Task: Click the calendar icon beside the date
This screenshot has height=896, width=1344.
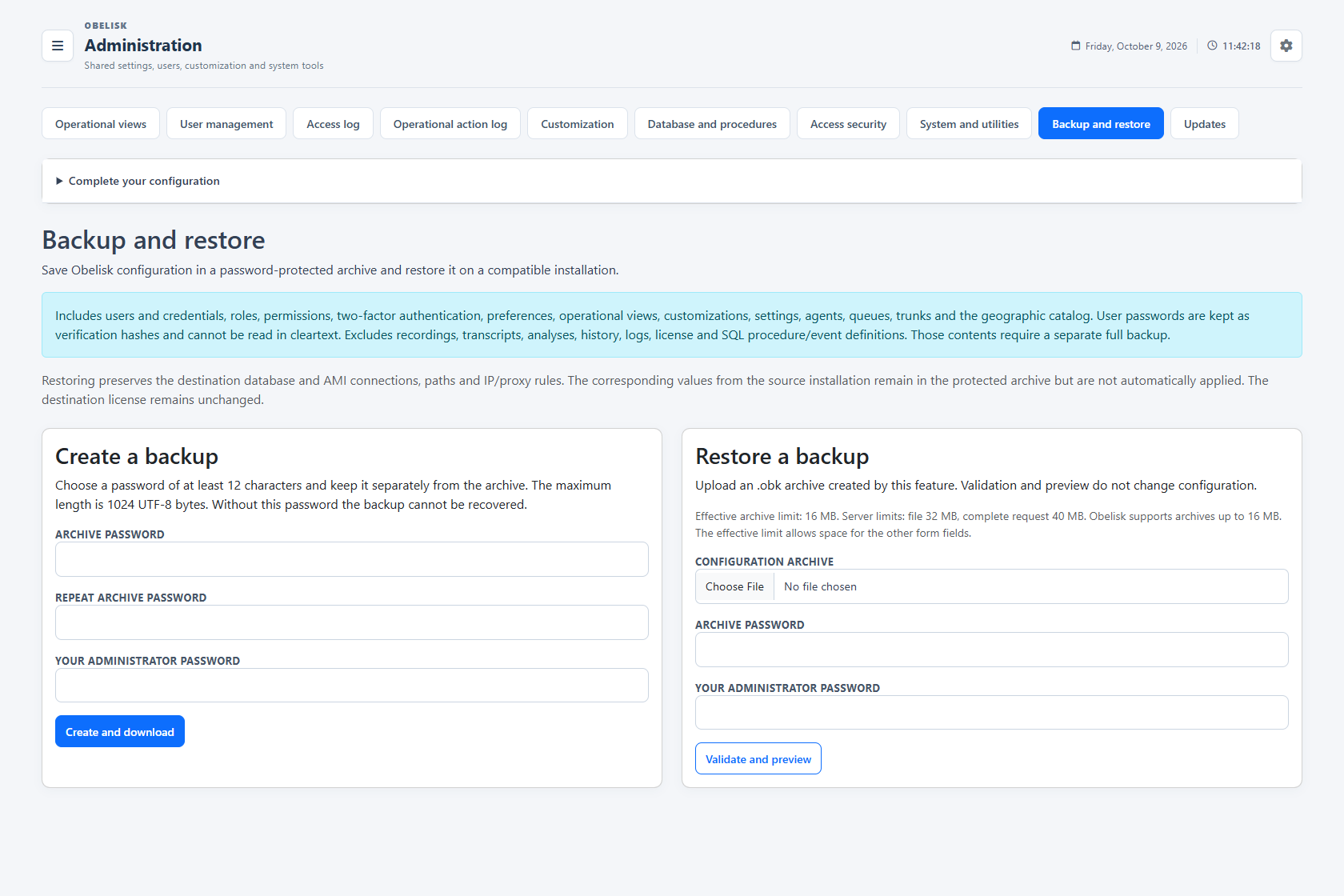Action: click(1076, 46)
